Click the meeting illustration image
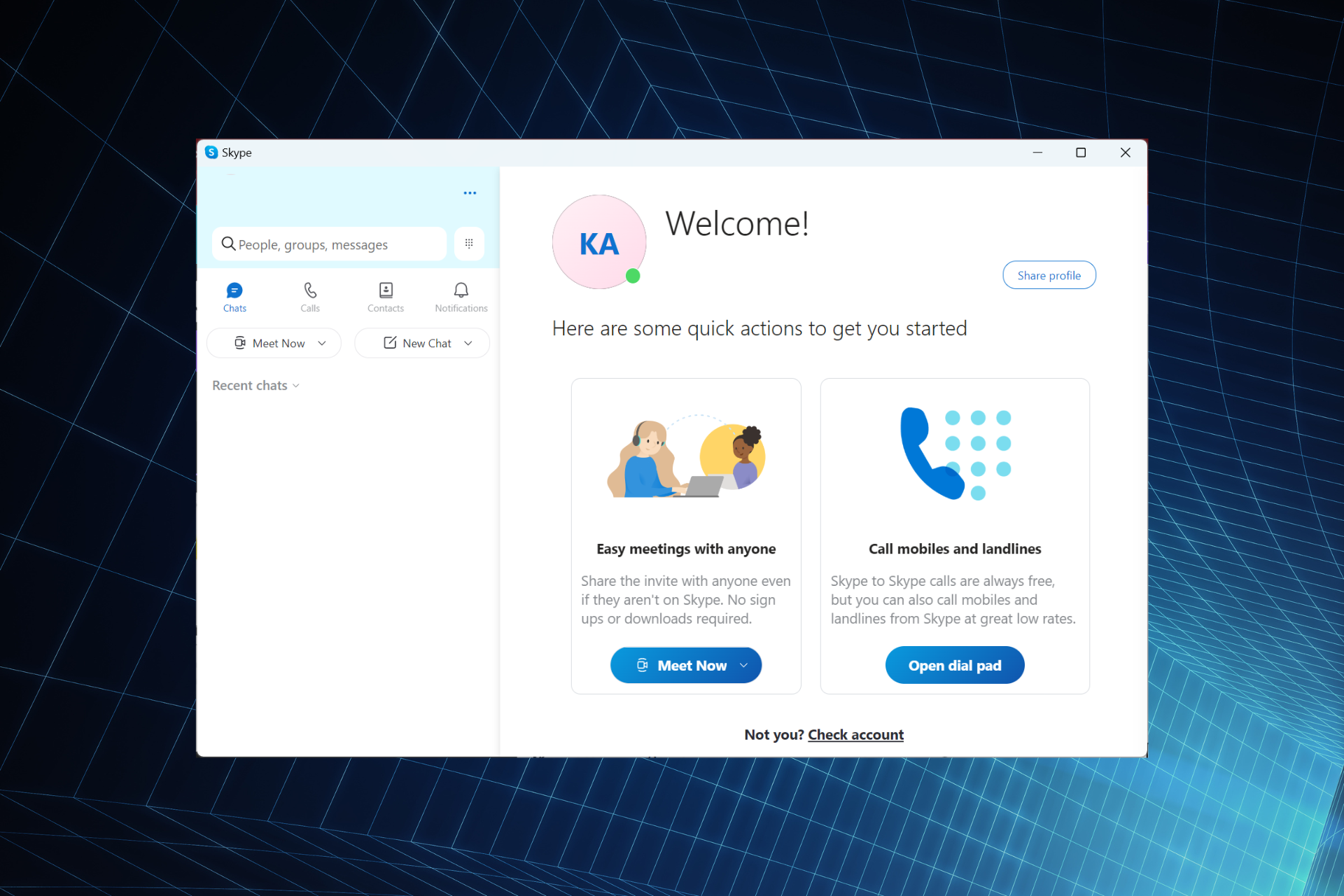This screenshot has height=896, width=1344. click(686, 456)
